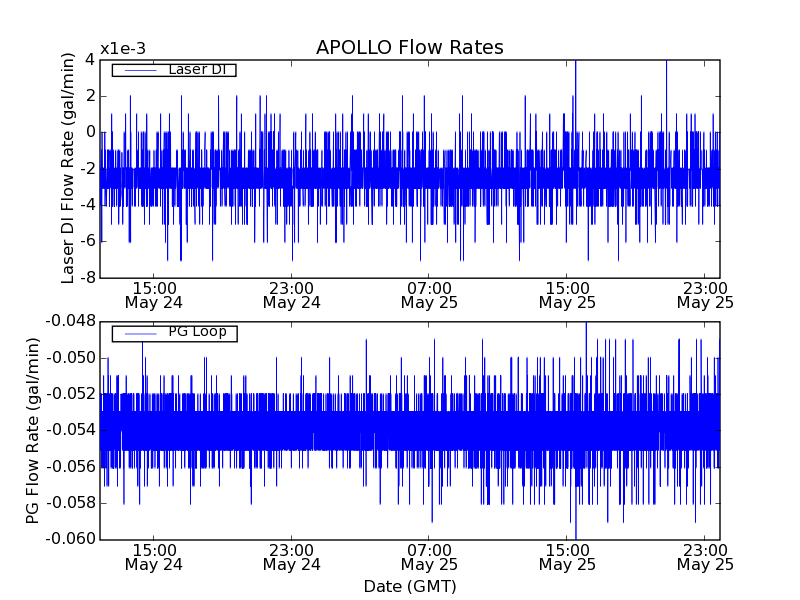The height and width of the screenshot is (600, 800).
Task: Pick 23:00 May 24 tick under bottom plot
Action: 291,557
